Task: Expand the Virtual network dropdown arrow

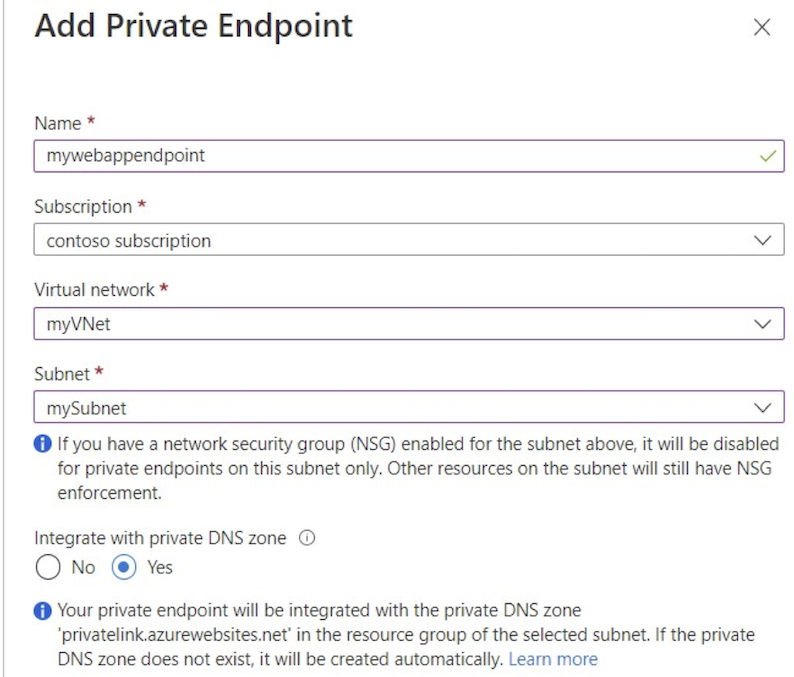Action: (x=763, y=324)
